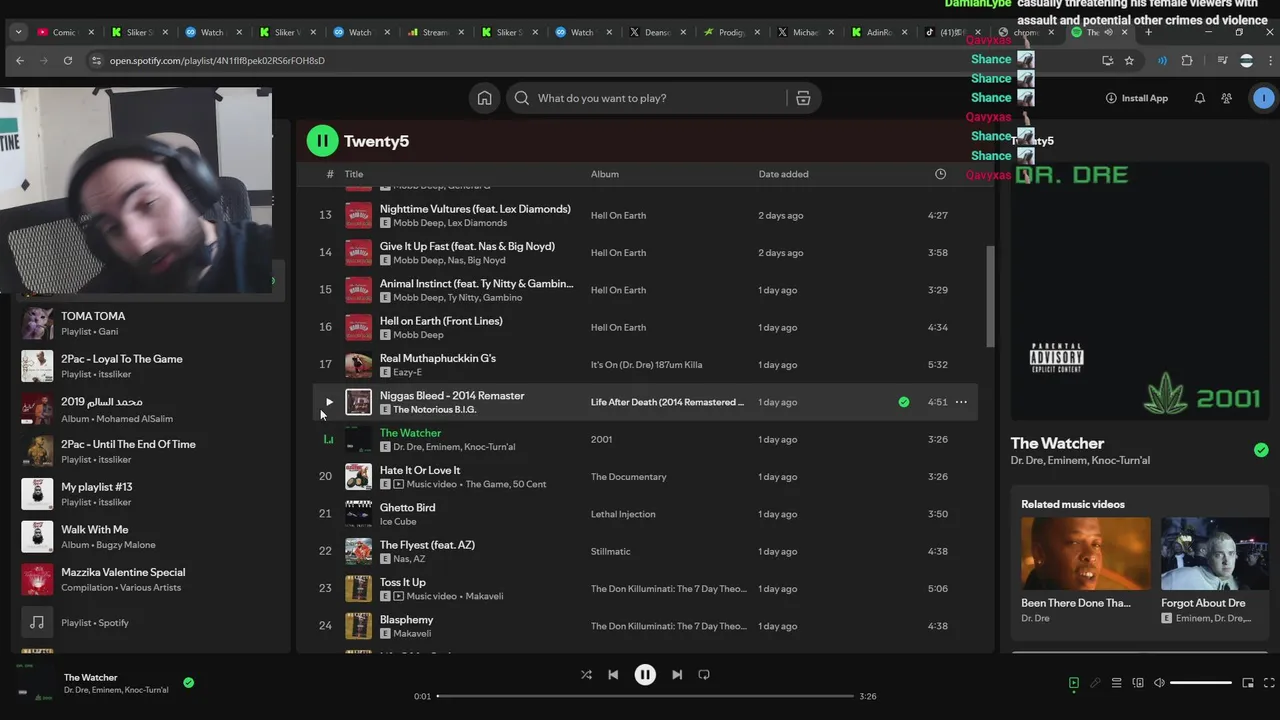Screen dimensions: 1280x720
Task: Select Blasphemy track title
Action: [x=406, y=619]
